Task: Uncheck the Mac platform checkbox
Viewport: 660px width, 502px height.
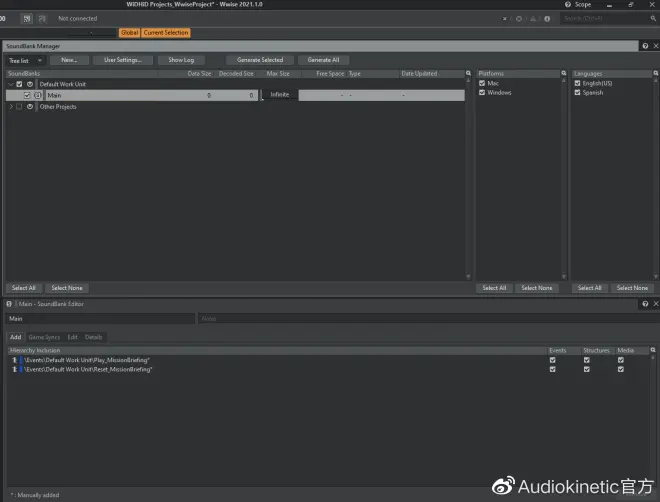Action: pos(482,83)
